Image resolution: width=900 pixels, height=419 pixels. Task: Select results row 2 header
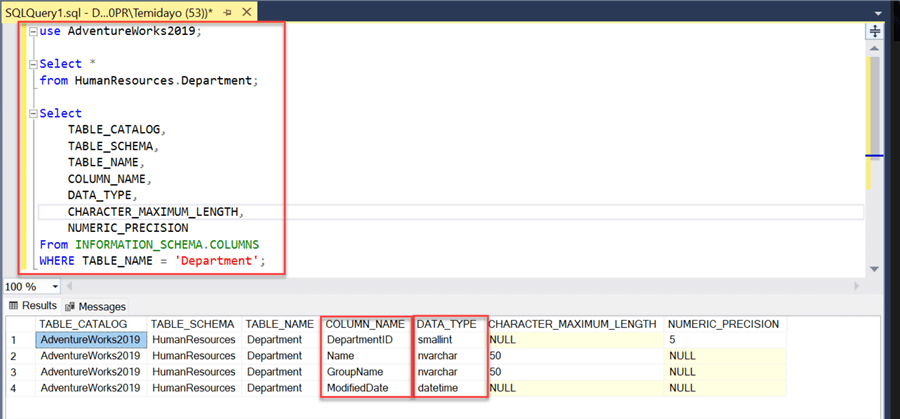(21, 356)
